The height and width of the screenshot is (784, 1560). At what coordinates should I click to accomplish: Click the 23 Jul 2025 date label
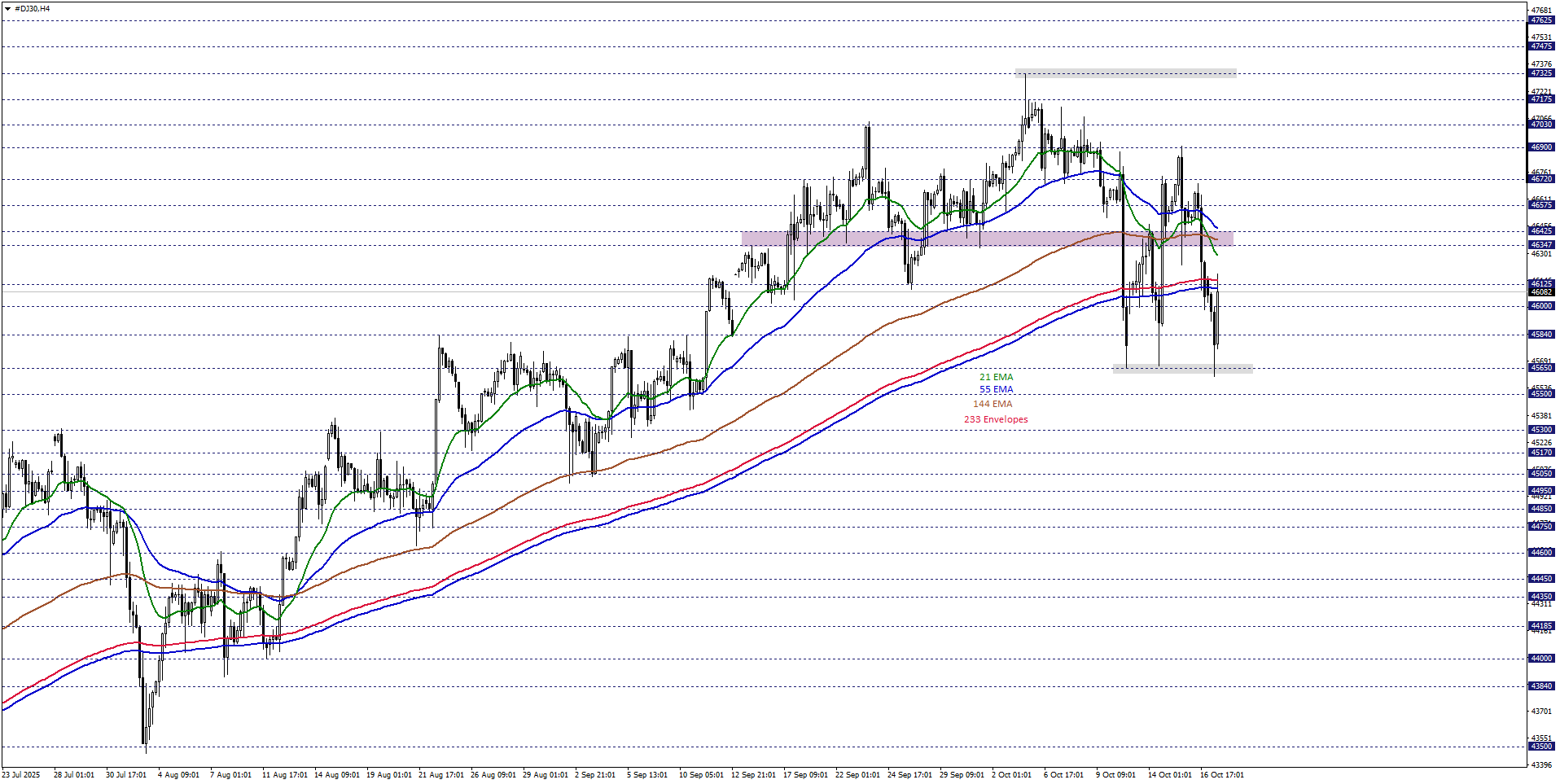point(21,775)
